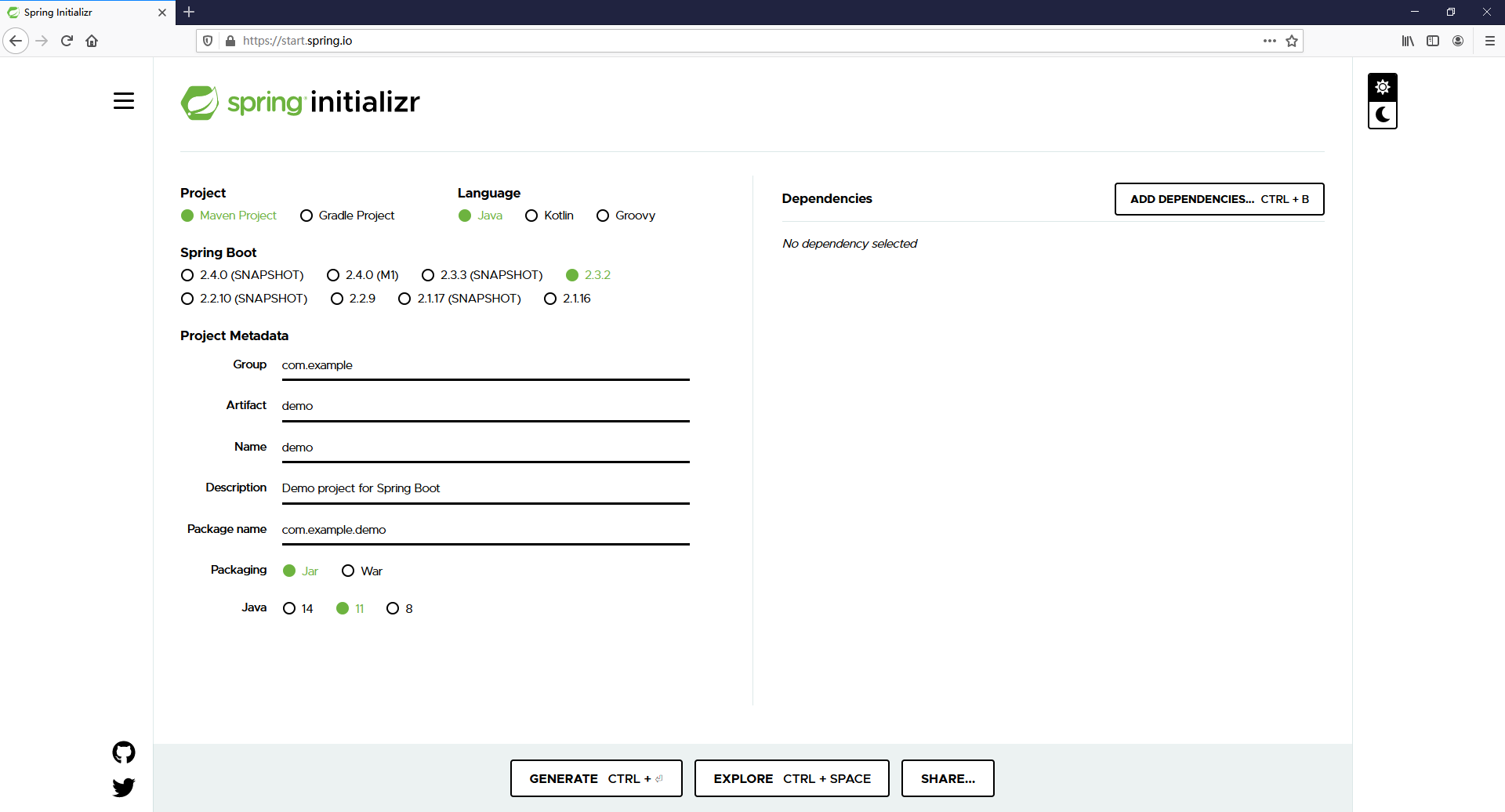Viewport: 1505px width, 812px height.
Task: Switch to the light theme sun icon
Action: [x=1382, y=87]
